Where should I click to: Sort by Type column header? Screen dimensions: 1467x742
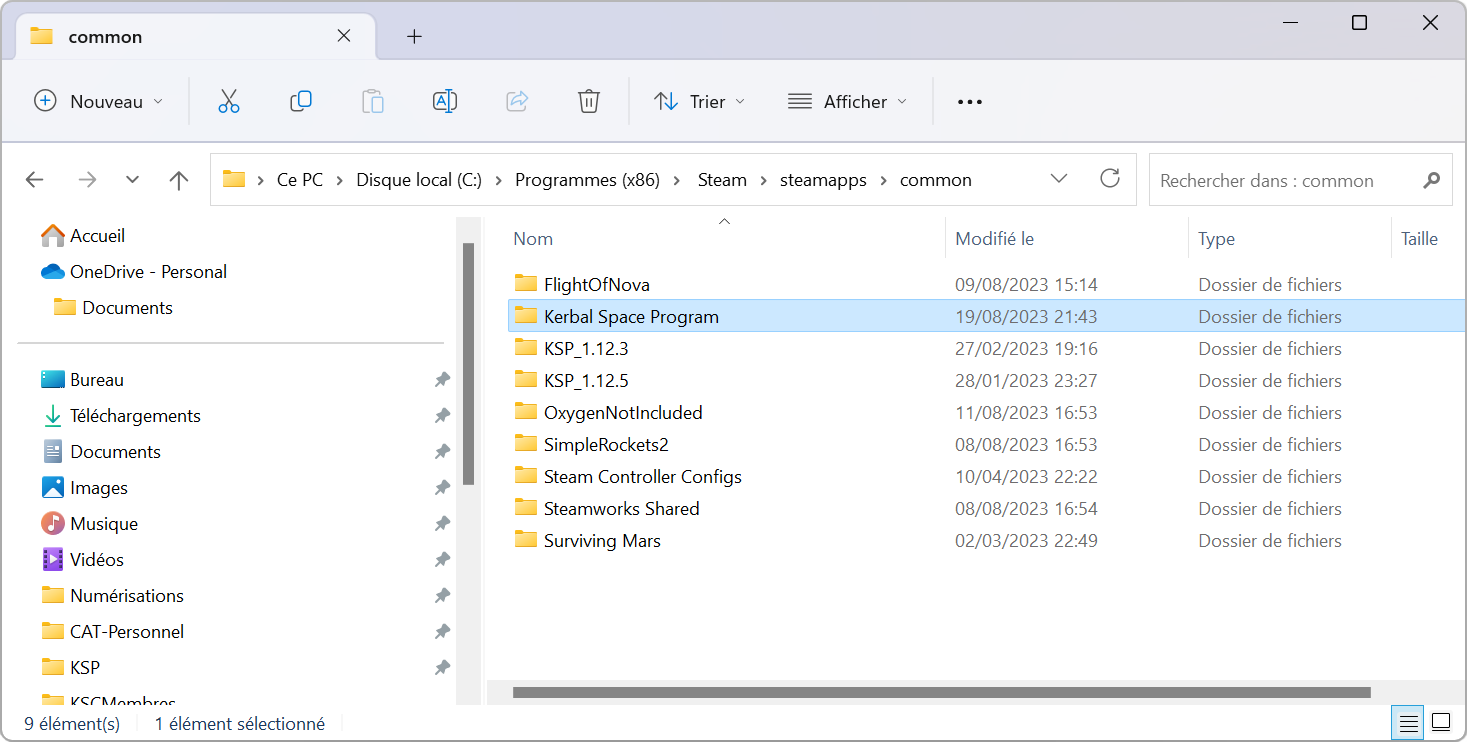click(1216, 239)
